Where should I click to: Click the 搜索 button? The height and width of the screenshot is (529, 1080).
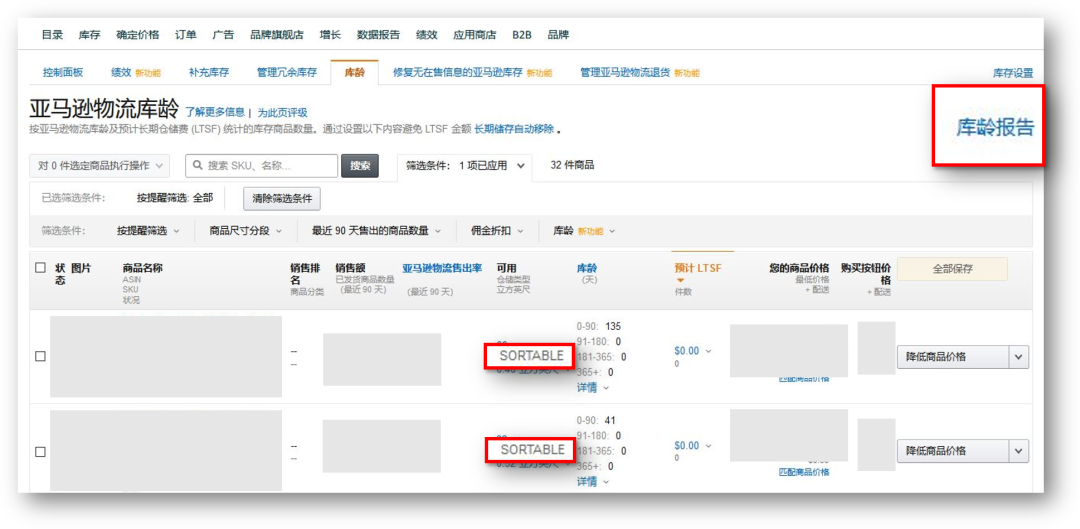(x=360, y=165)
